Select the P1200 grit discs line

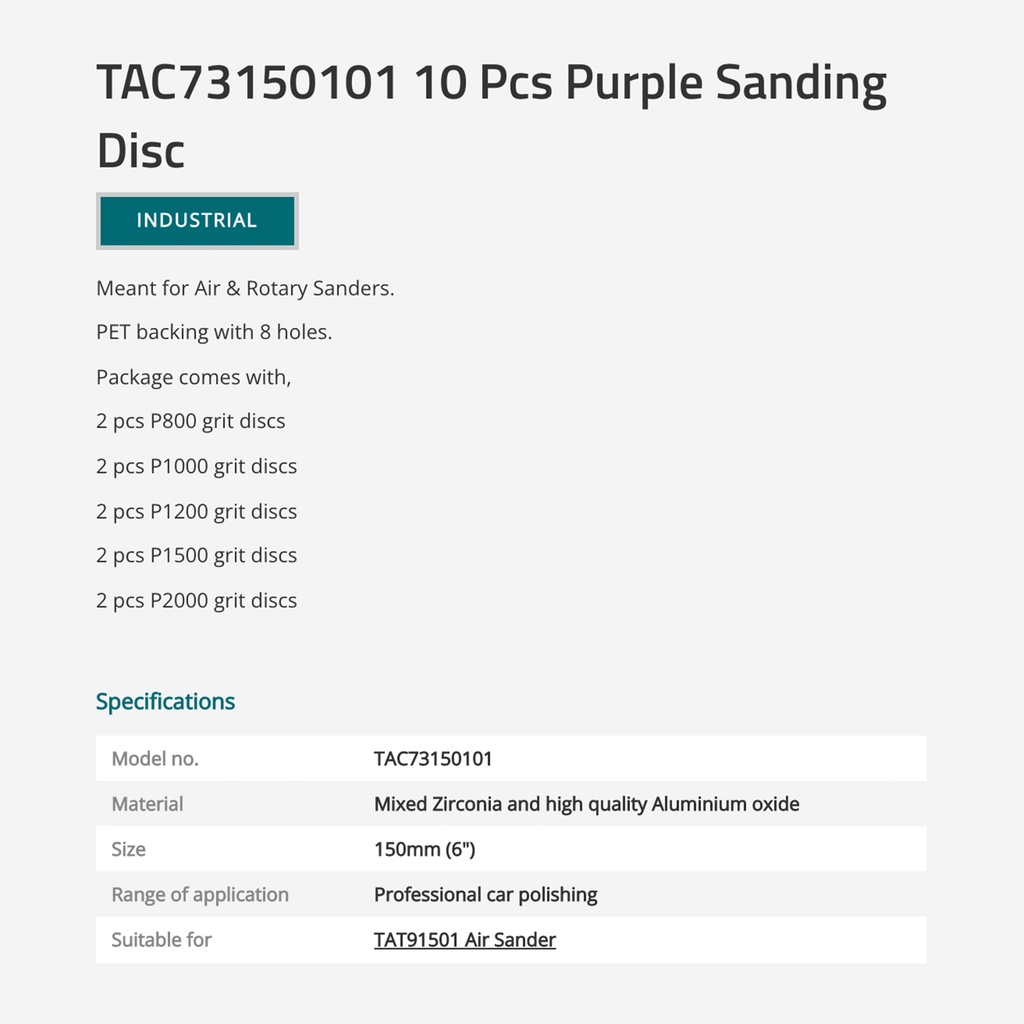(x=196, y=511)
